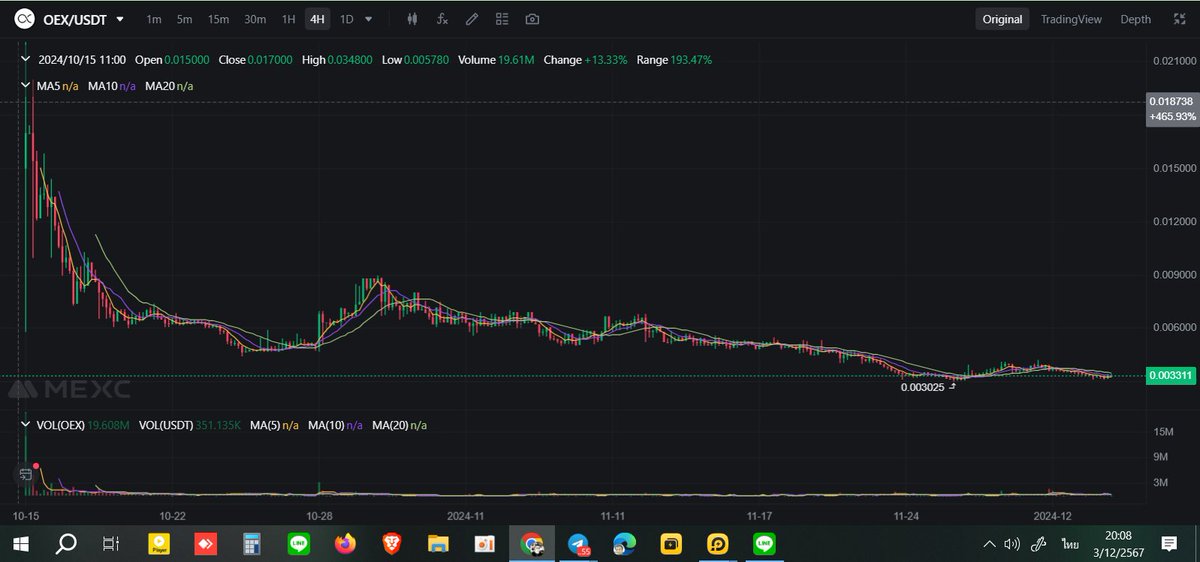1200x562 pixels.
Task: Select the 4H timeframe
Action: 318,19
